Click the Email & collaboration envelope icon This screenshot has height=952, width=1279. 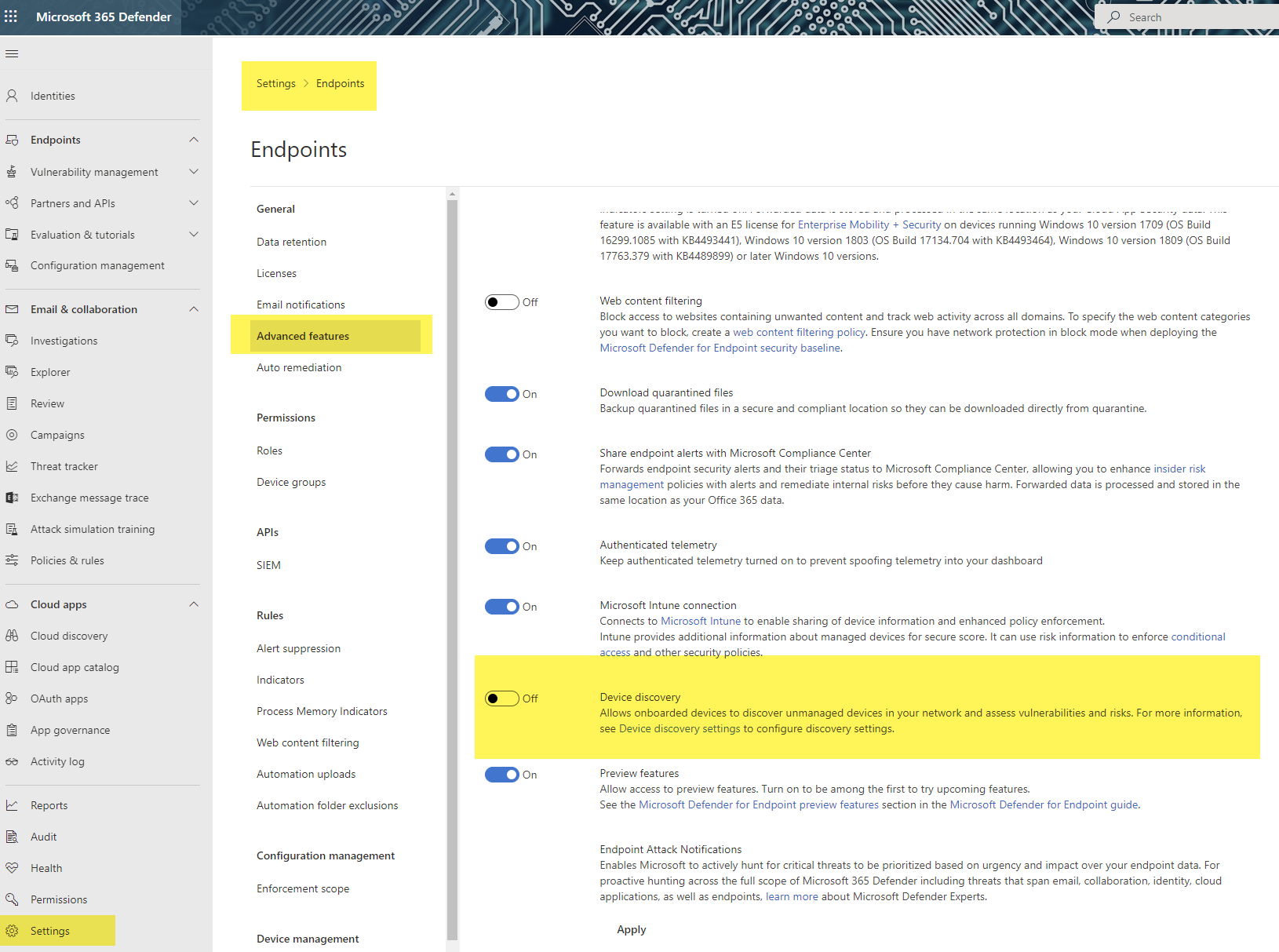point(12,309)
